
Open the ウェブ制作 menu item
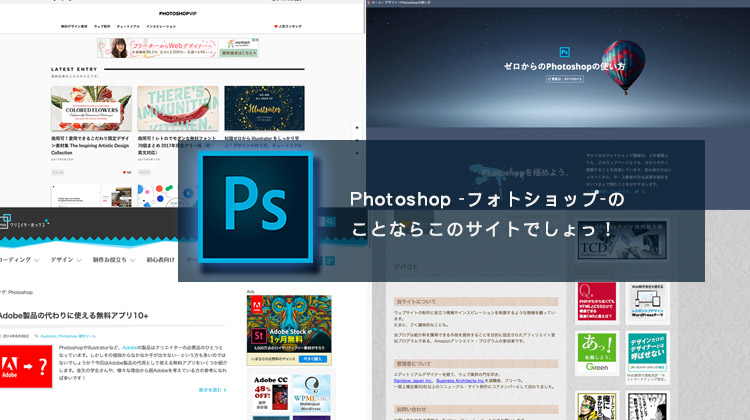click(102, 26)
